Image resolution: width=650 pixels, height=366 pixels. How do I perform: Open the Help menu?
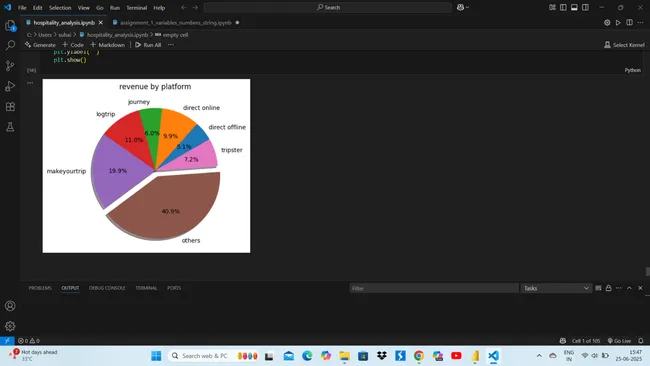(159, 7)
